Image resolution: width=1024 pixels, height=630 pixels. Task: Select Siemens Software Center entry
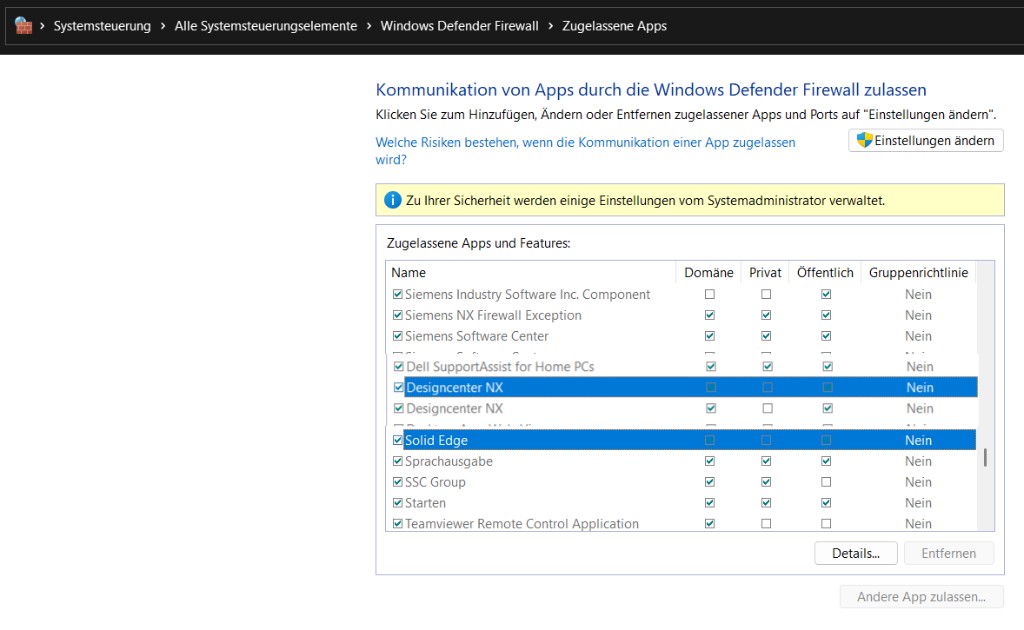pos(477,336)
